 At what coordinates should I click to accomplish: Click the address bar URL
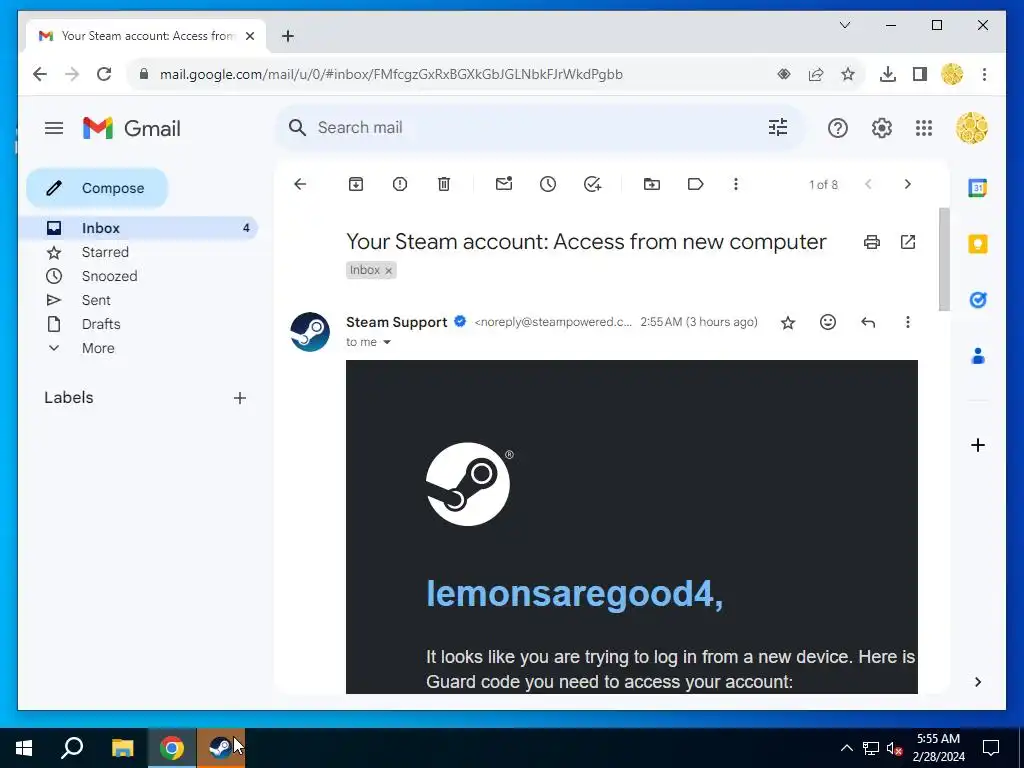391,74
